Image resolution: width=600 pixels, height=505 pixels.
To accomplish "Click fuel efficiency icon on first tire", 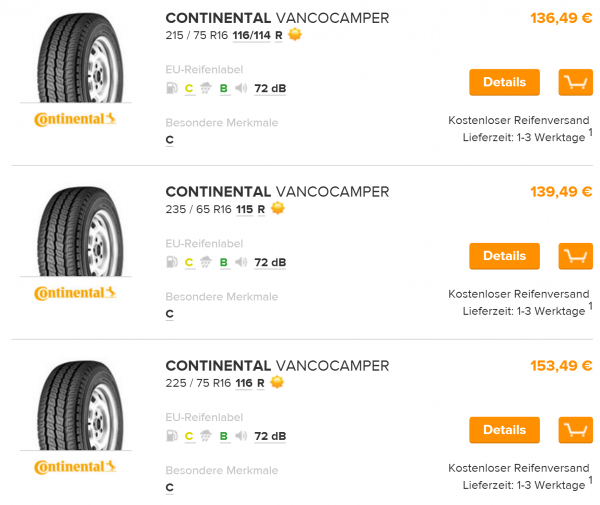I will tap(172, 88).
